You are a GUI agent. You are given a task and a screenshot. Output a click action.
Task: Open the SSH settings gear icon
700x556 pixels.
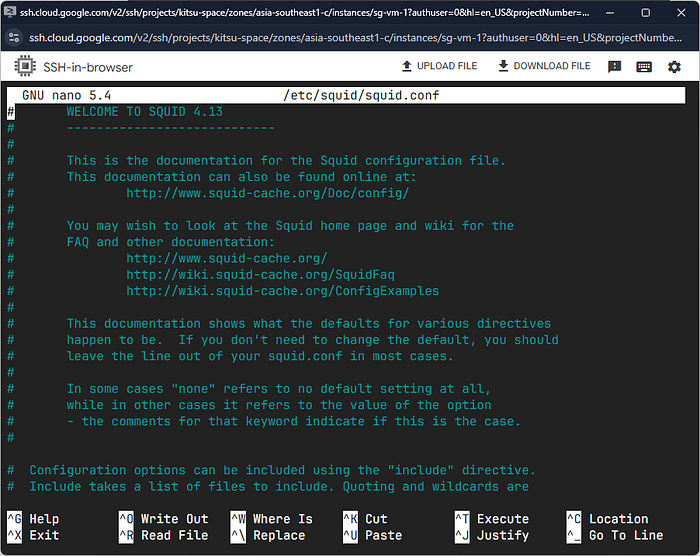[x=674, y=67]
